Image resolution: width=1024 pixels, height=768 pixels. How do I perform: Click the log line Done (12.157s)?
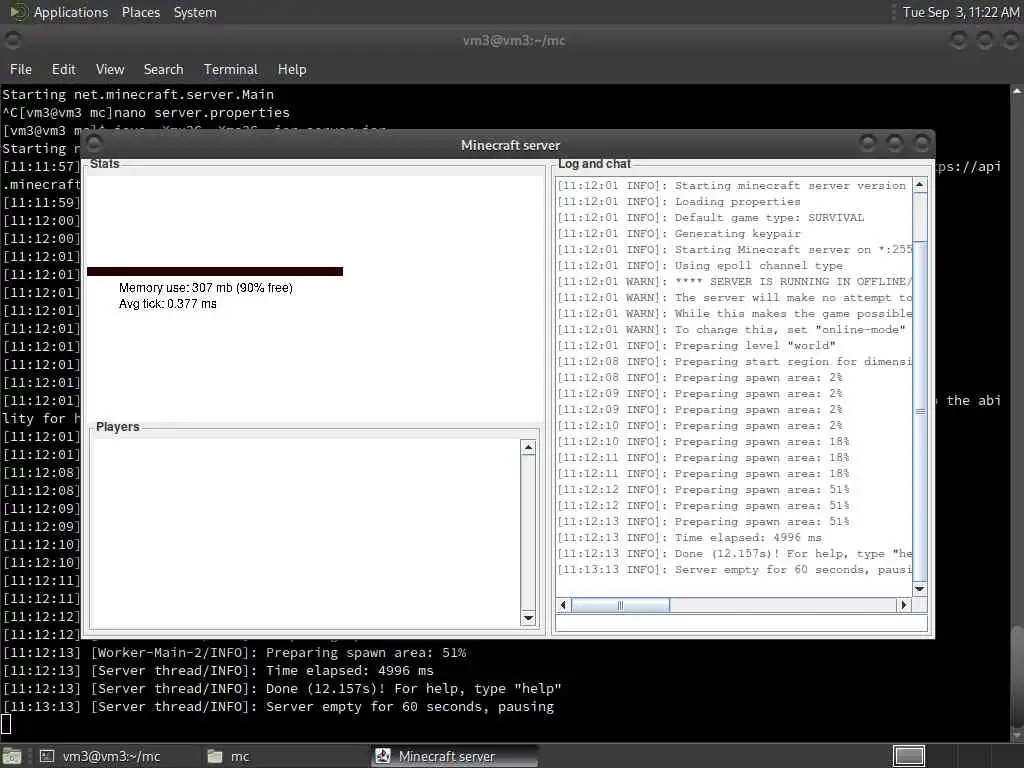(734, 553)
